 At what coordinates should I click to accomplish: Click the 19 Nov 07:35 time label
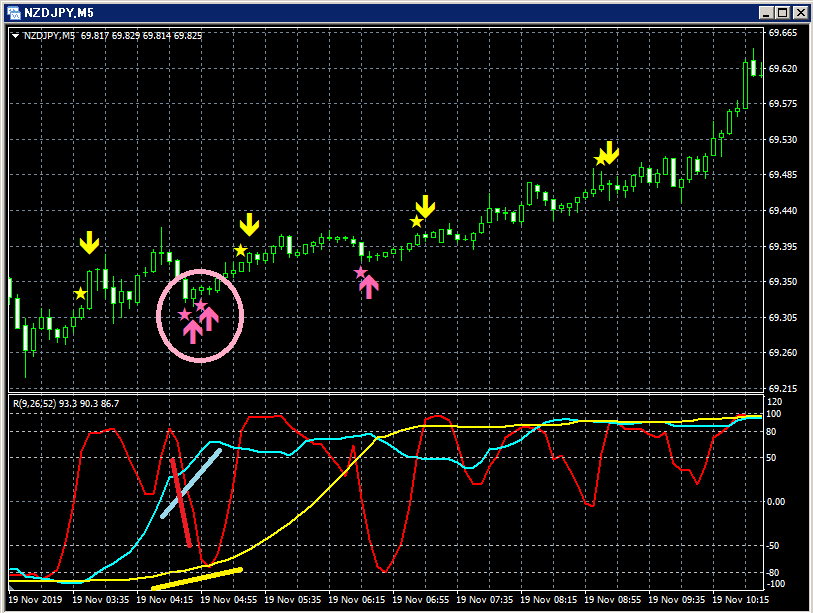click(485, 600)
